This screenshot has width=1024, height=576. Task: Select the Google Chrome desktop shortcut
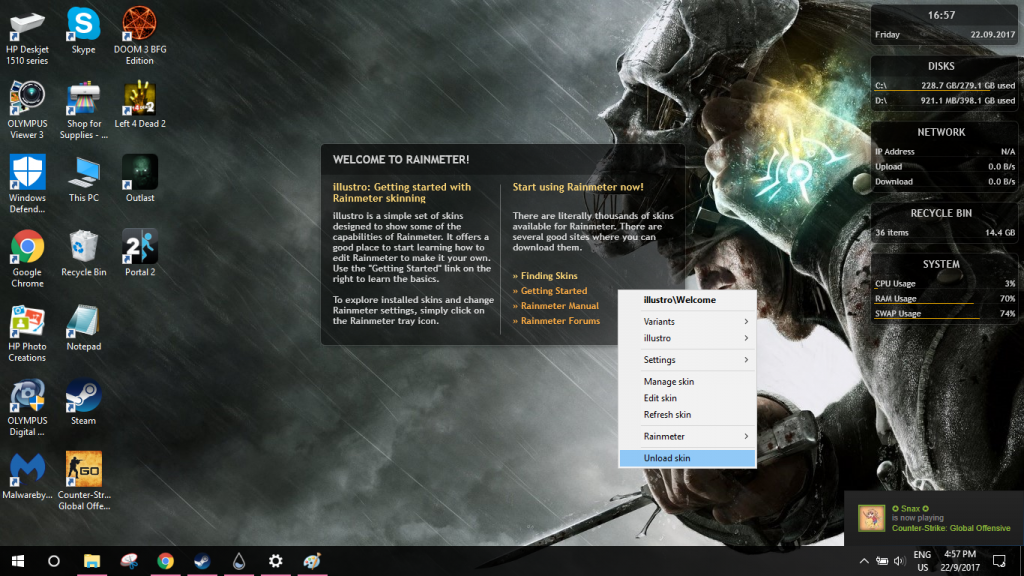click(27, 259)
